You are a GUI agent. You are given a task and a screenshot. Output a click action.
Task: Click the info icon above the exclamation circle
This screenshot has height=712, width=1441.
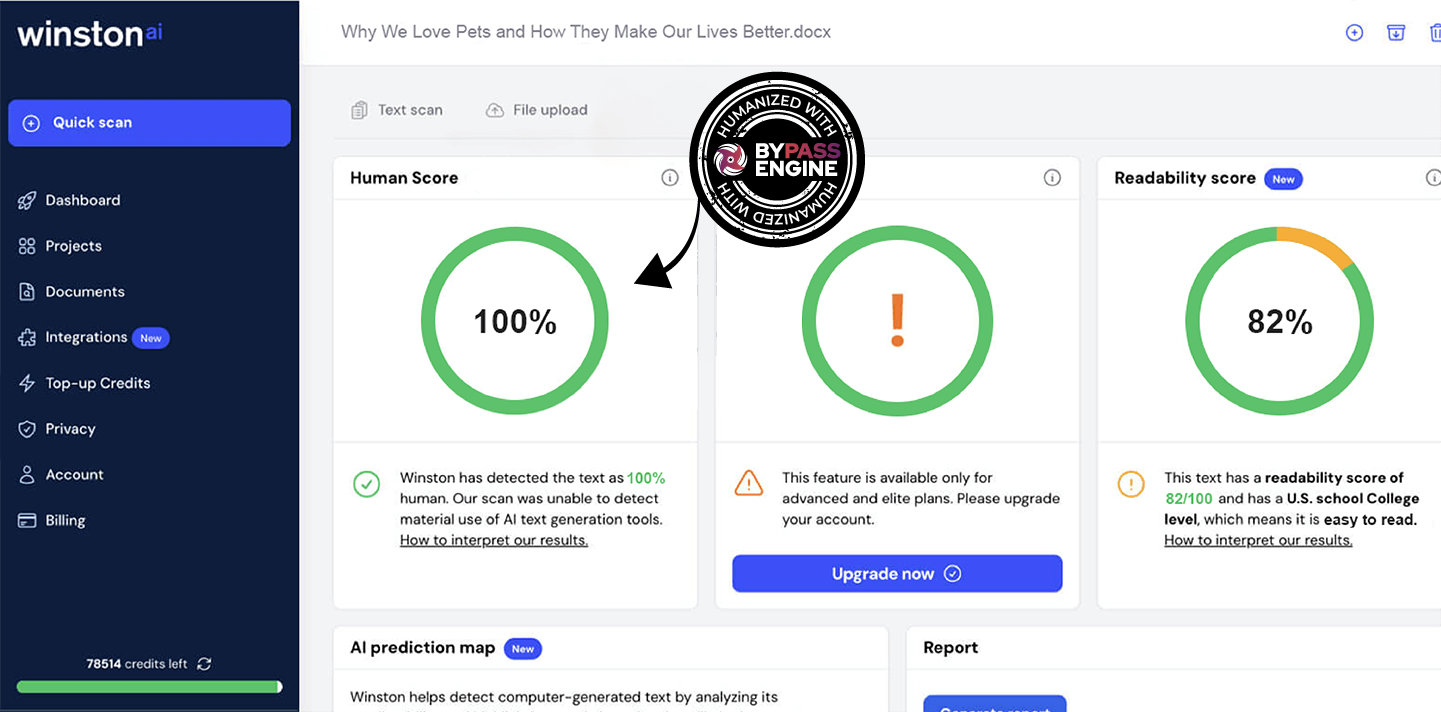click(x=1052, y=178)
